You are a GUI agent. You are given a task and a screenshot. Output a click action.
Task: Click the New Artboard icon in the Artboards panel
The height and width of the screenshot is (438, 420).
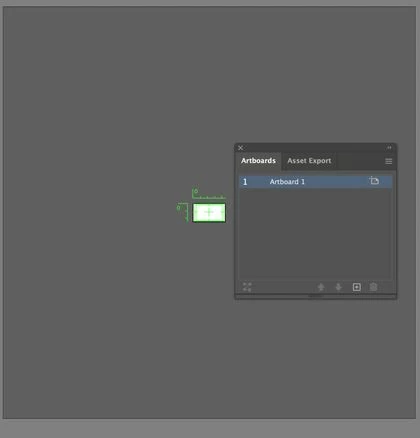click(356, 287)
